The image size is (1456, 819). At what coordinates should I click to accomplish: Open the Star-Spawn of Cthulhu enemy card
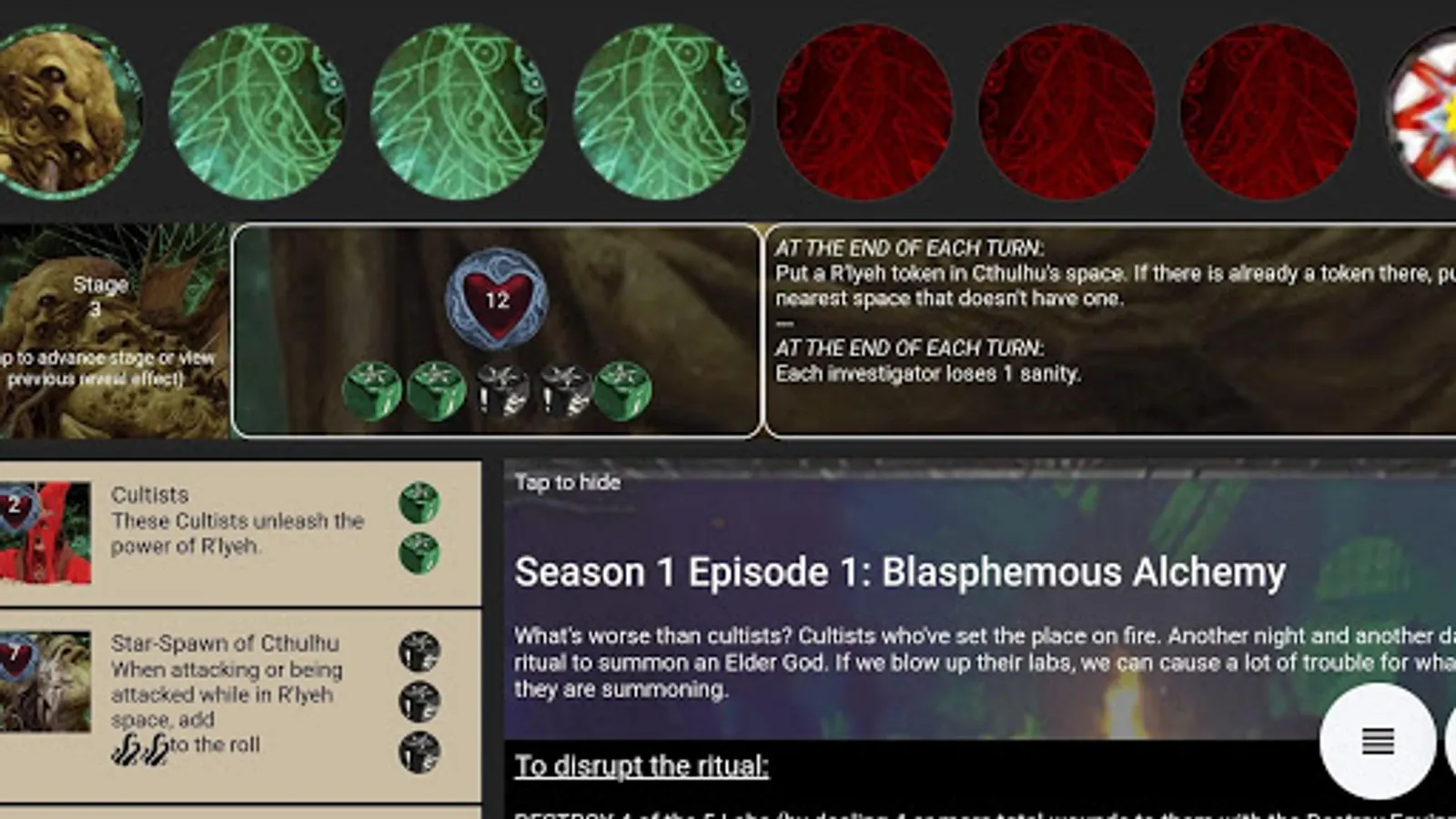[240, 706]
